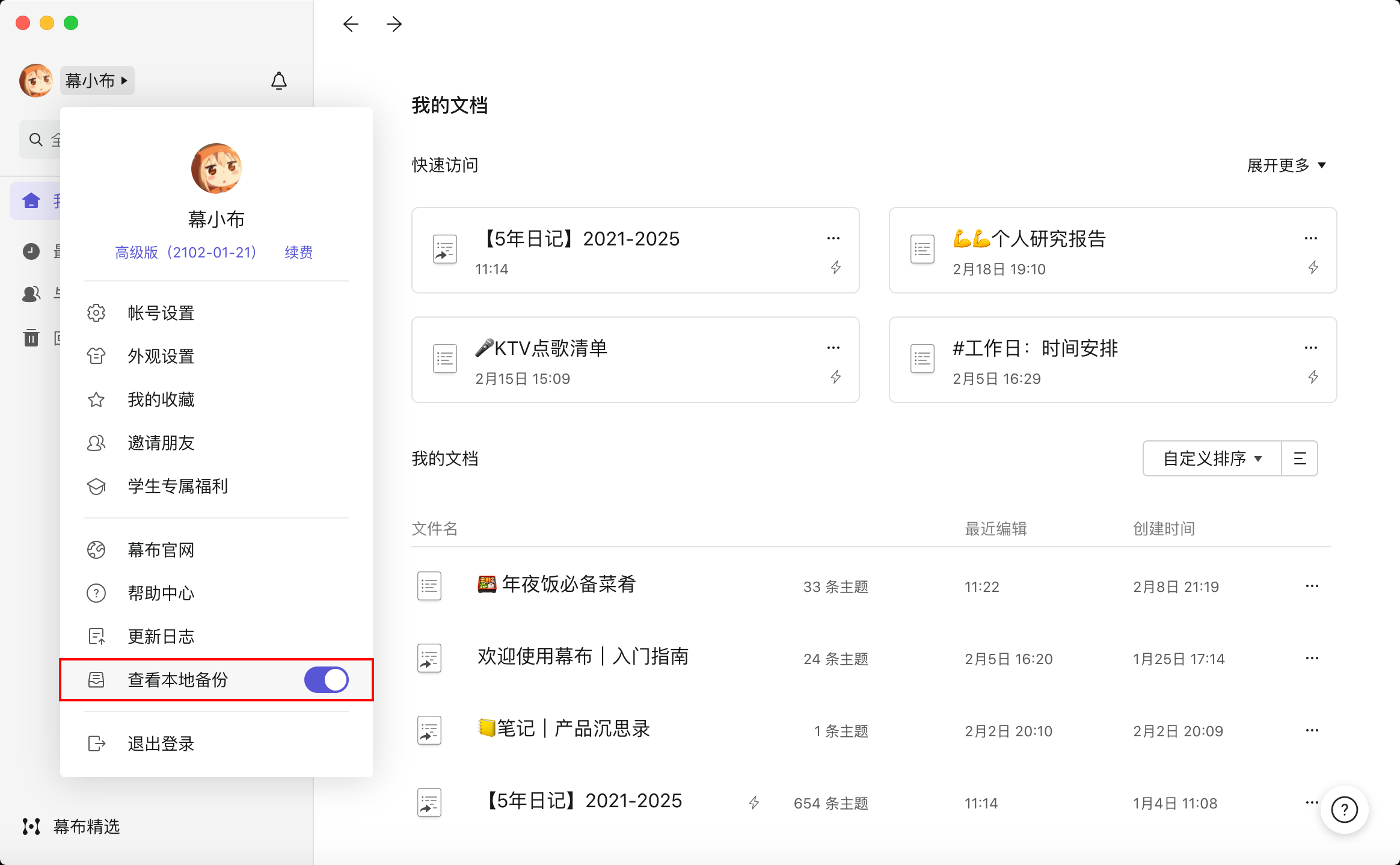Expand 展开更多 in quick access

coord(1286,165)
